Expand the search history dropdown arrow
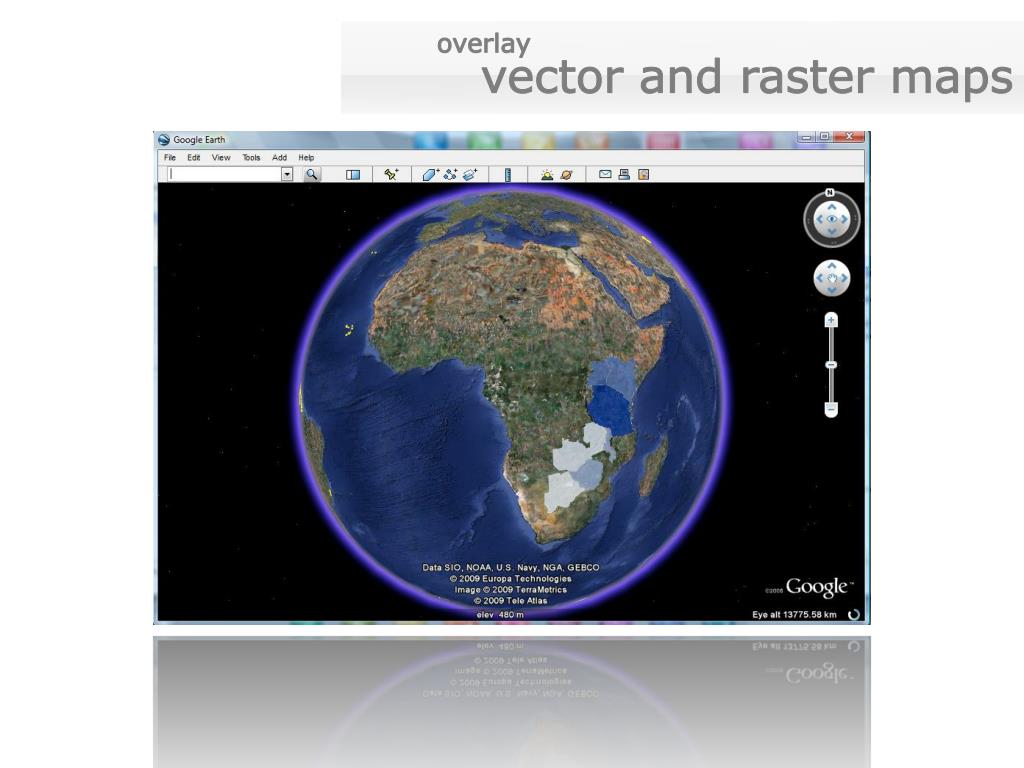 tap(287, 174)
